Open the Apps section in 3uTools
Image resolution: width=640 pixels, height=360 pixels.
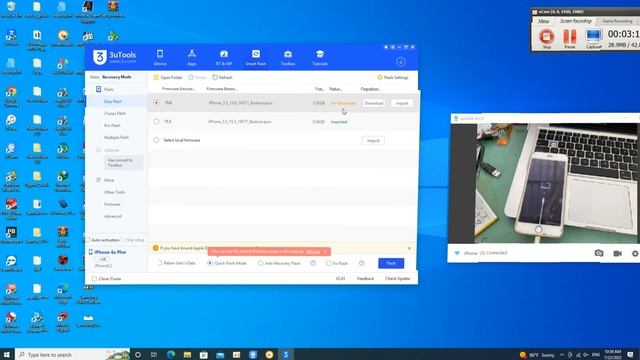191,58
